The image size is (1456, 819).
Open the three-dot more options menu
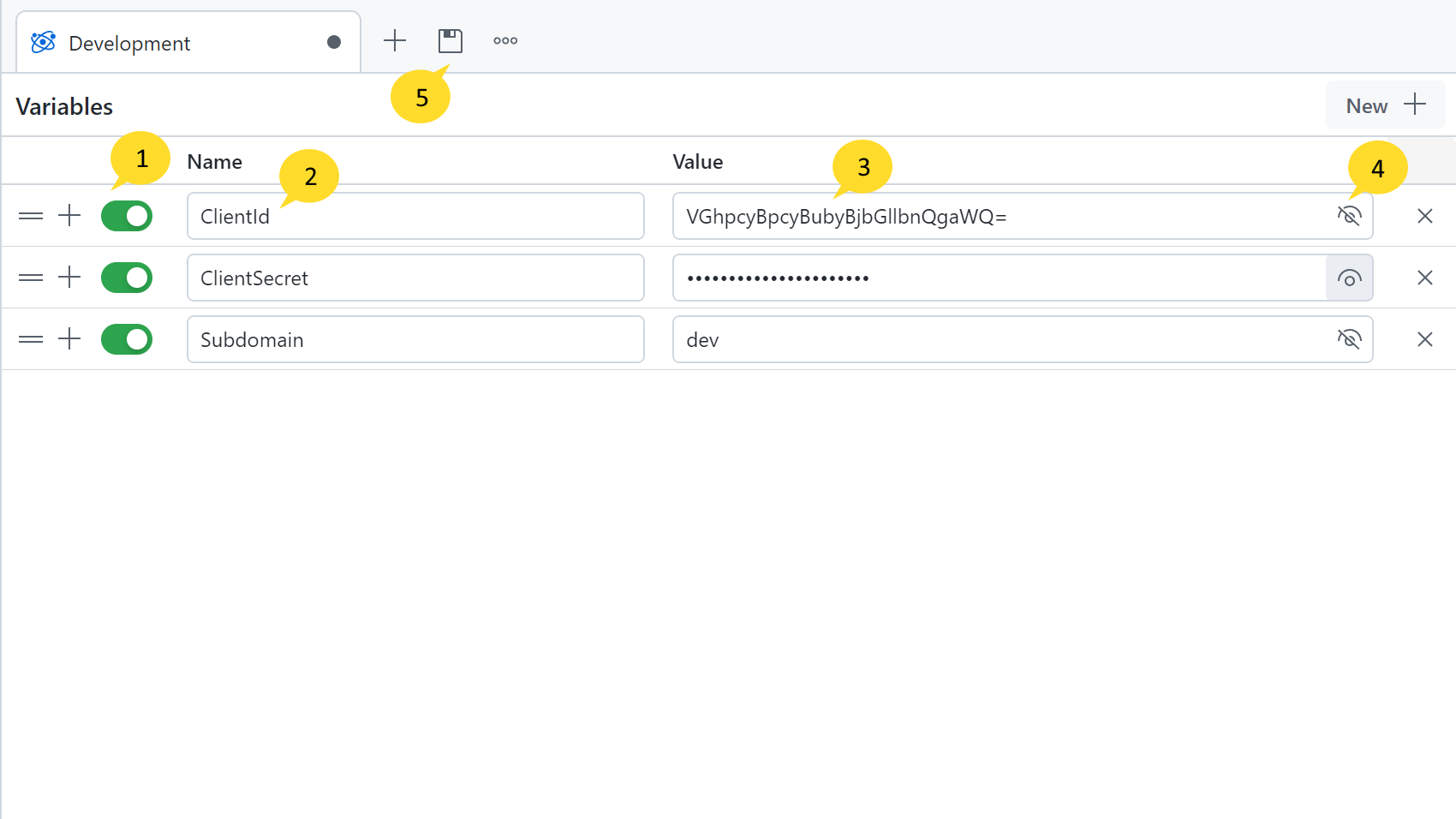(x=505, y=41)
